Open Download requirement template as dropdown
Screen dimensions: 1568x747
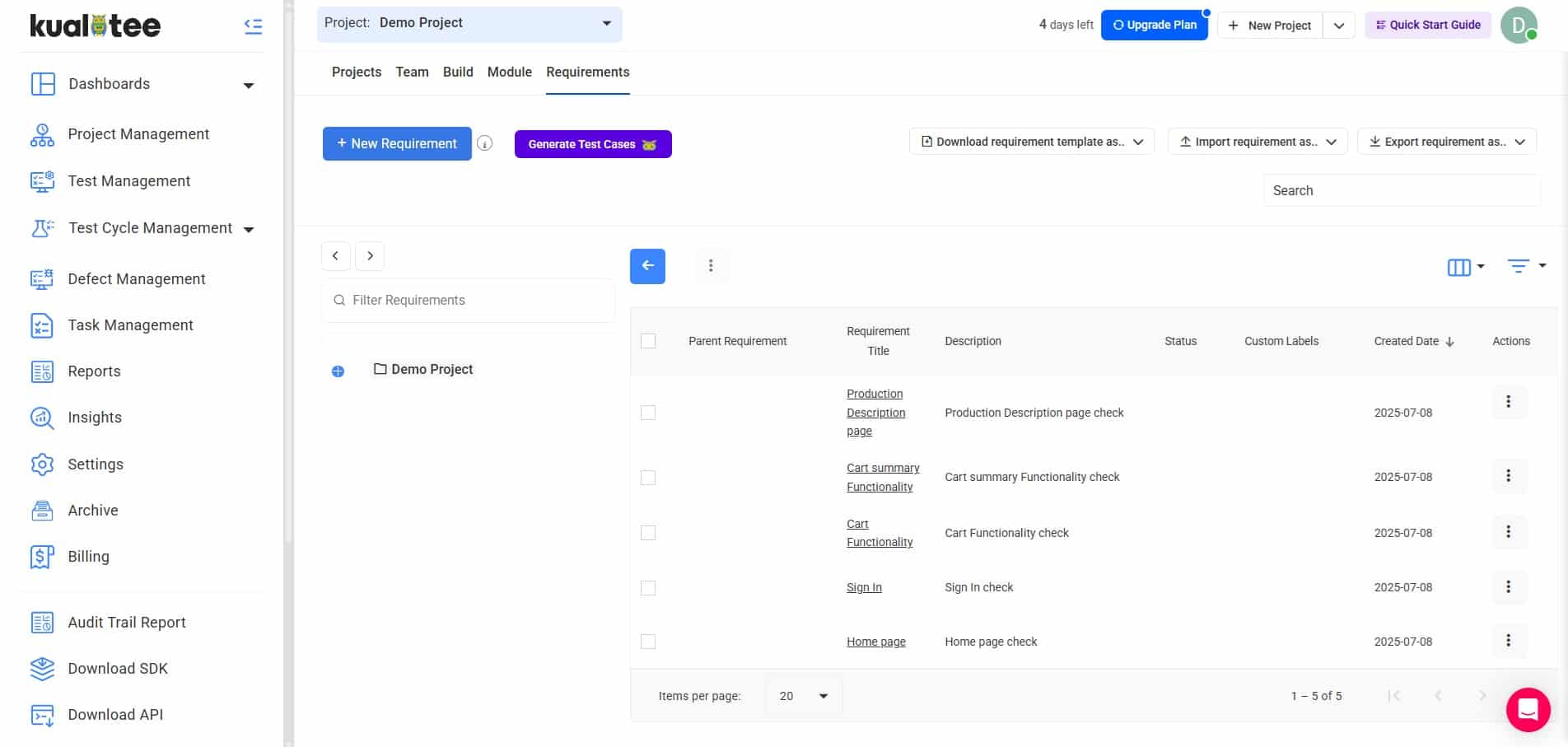pos(1032,142)
